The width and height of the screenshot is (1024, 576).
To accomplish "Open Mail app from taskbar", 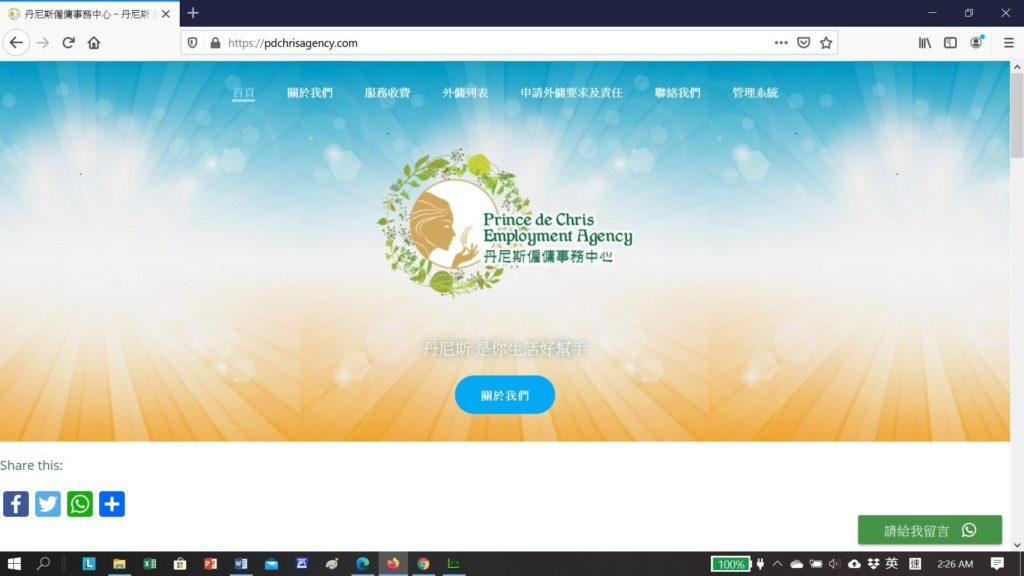I will 271,564.
